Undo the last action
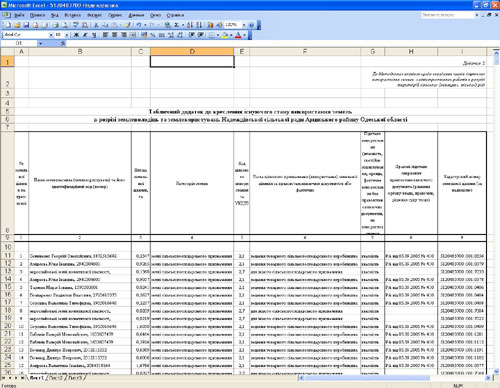This screenshot has height=388, width=500. pyautogui.click(x=139, y=25)
